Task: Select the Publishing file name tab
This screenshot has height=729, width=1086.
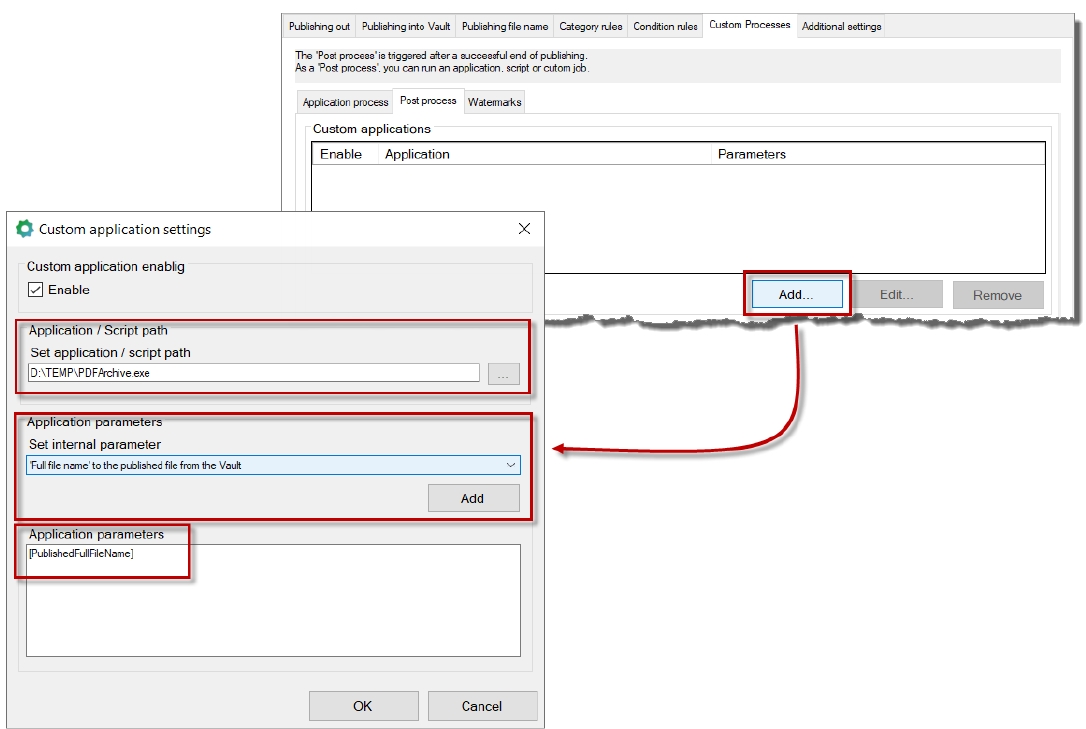Action: tap(504, 27)
